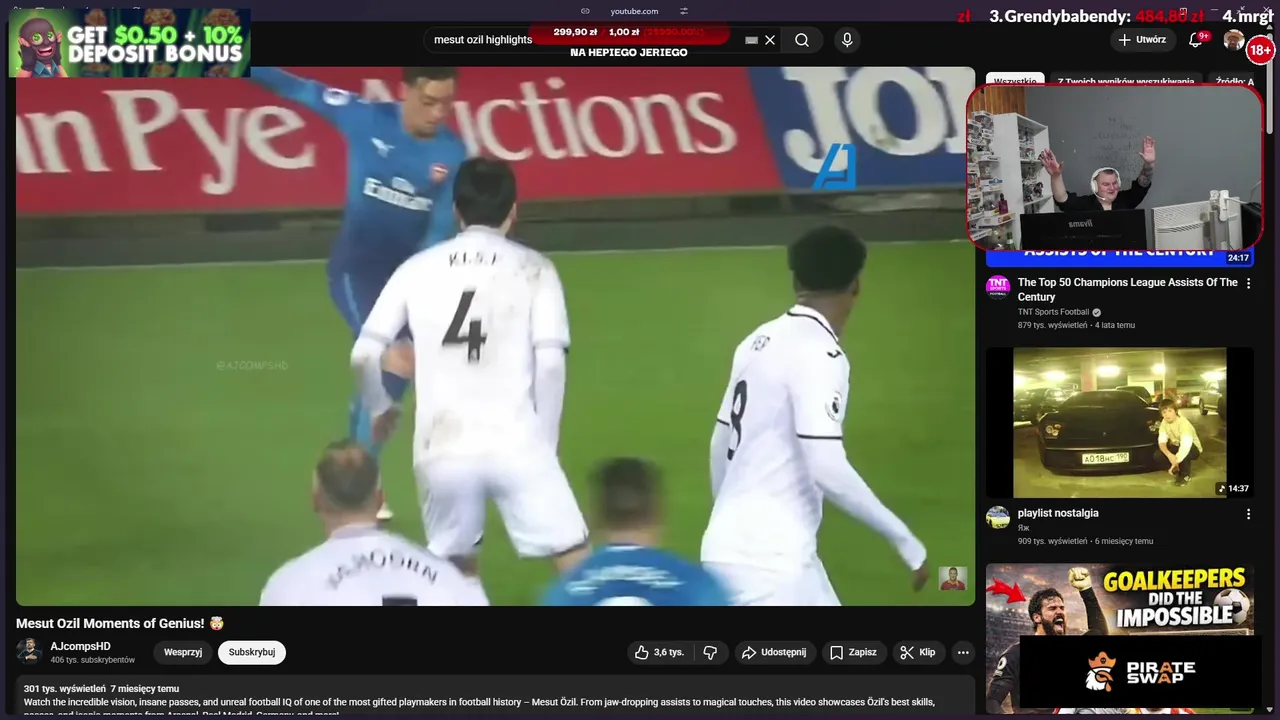Viewport: 1280px width, 720px height.
Task: Subscribe via Subskrybuj button
Action: (252, 652)
